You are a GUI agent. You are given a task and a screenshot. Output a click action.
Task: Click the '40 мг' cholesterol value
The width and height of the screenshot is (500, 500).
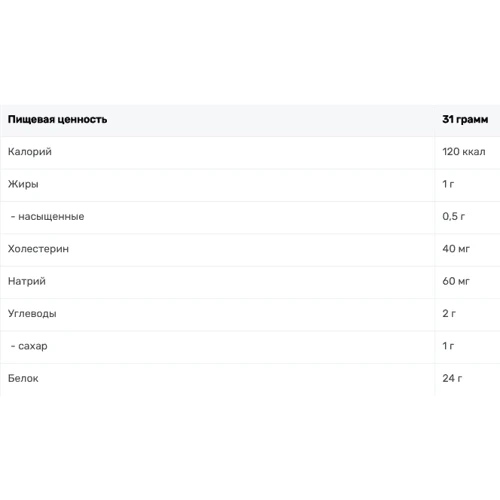point(456,249)
